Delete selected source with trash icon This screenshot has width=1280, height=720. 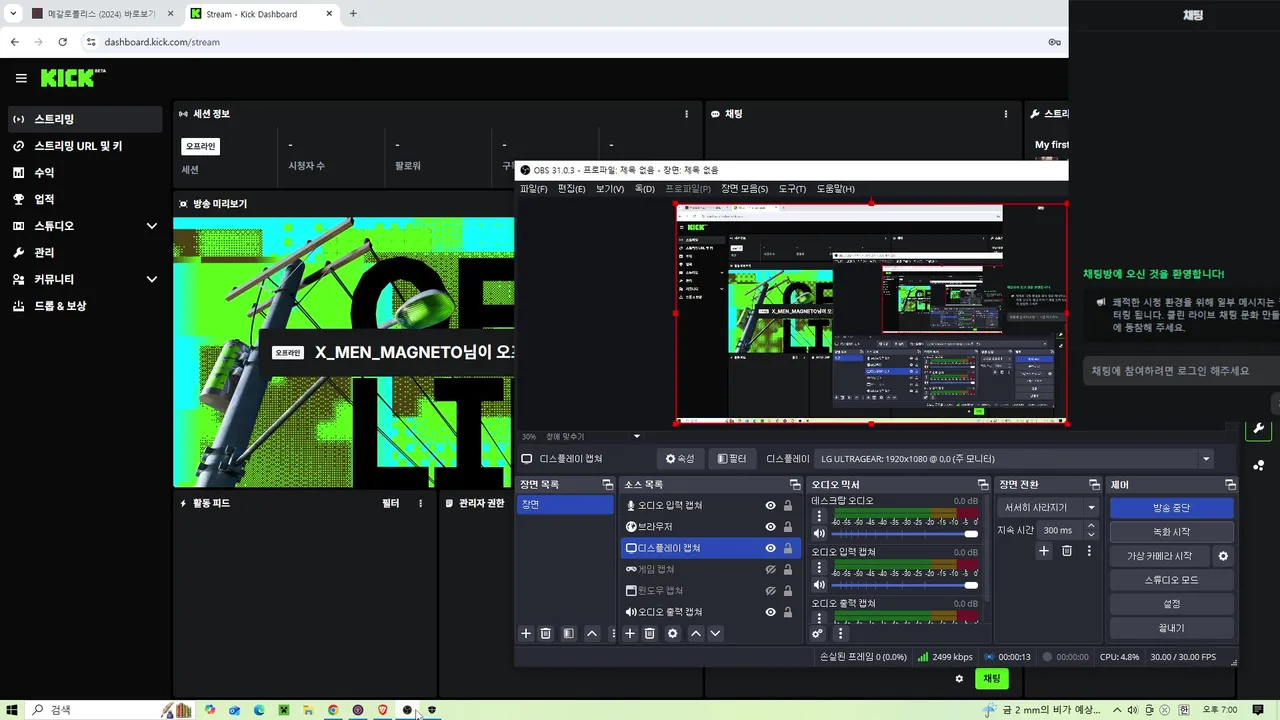pyautogui.click(x=649, y=633)
